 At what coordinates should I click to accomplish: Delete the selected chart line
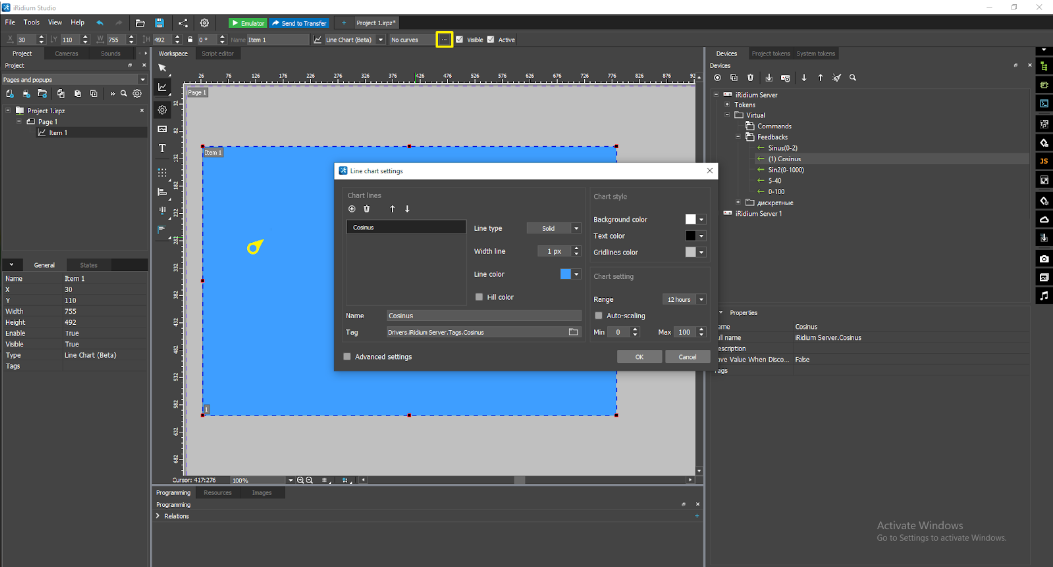tap(366, 209)
